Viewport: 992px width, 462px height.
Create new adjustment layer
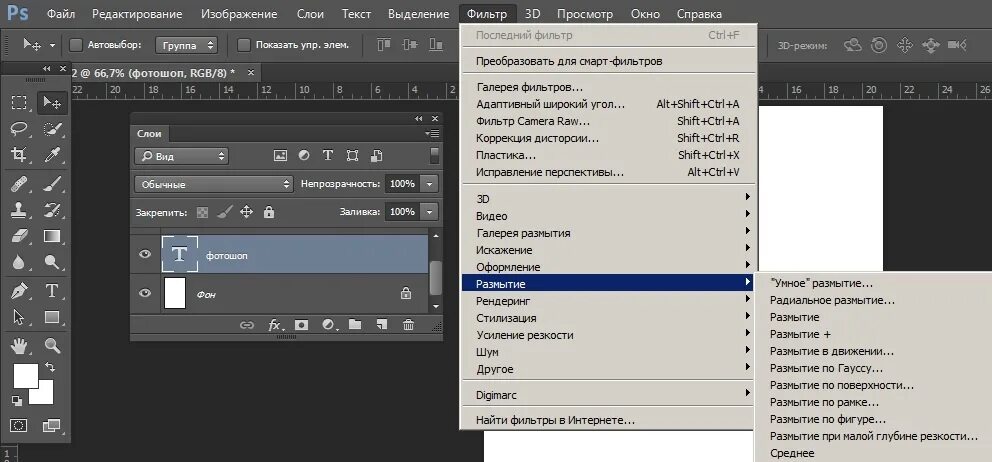[328, 325]
